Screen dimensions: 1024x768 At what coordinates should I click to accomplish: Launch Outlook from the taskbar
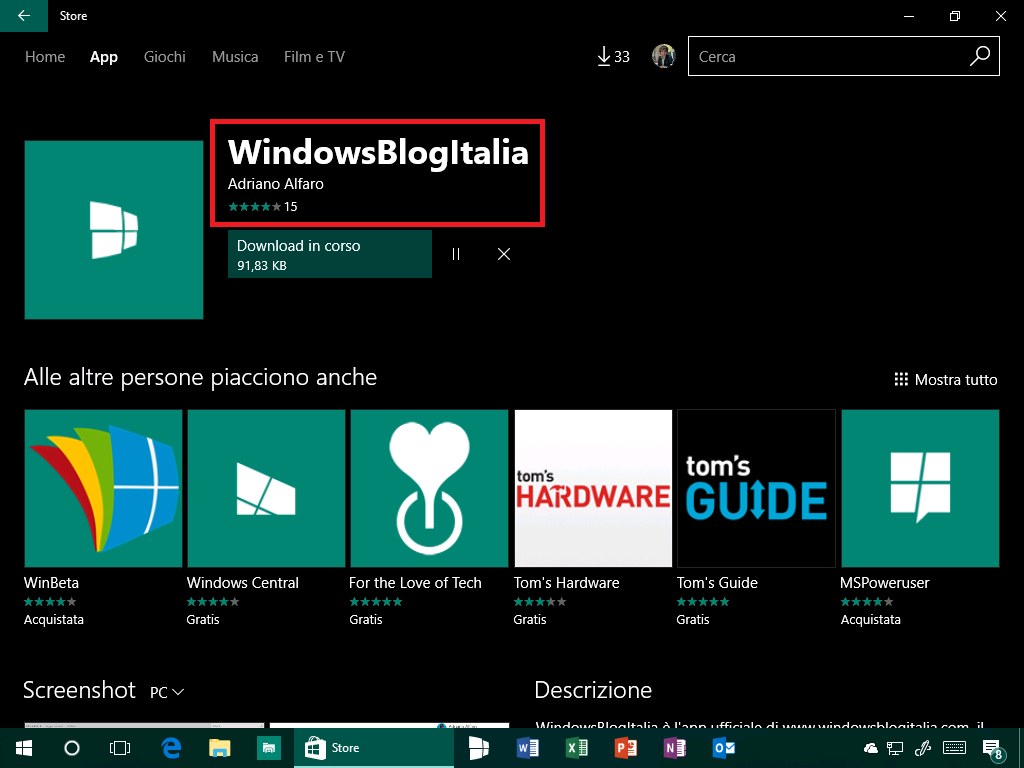tap(723, 748)
